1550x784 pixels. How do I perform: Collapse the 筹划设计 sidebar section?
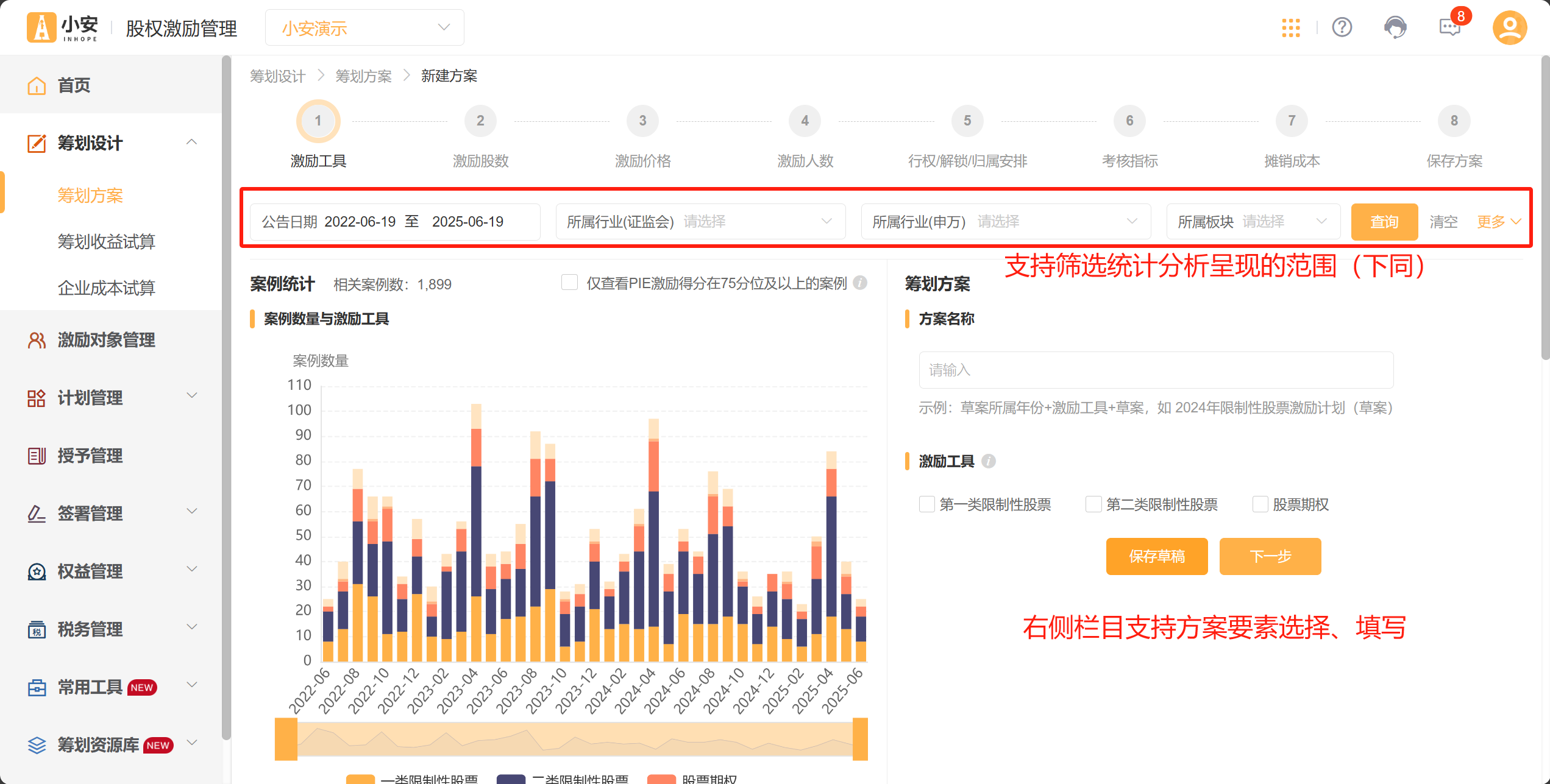point(192,142)
